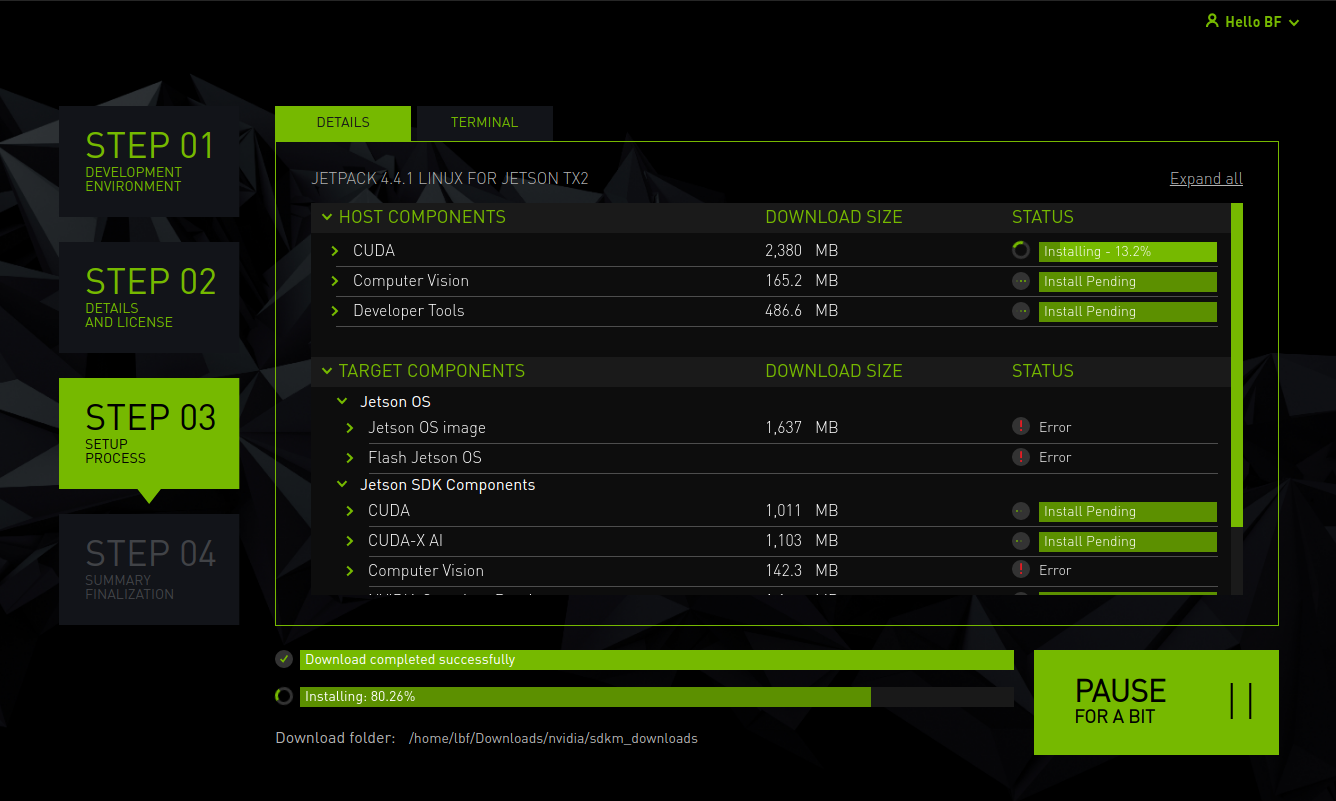Expand the Flash Jetson OS row
The width and height of the screenshot is (1336, 801).
click(350, 458)
